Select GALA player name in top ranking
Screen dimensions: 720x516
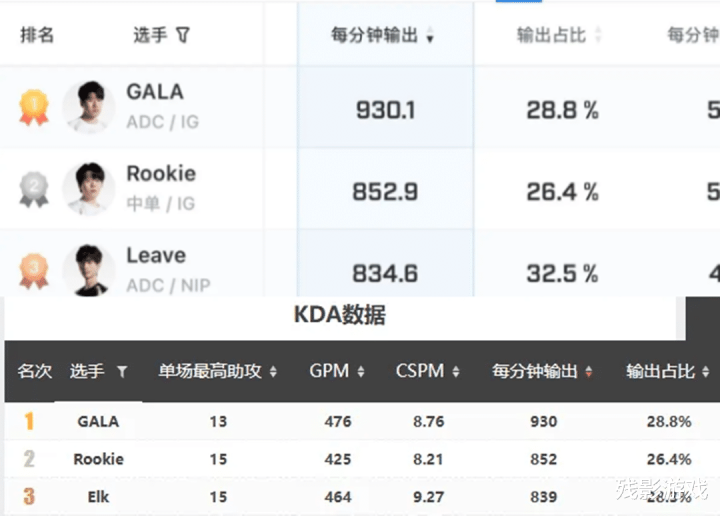[155, 92]
